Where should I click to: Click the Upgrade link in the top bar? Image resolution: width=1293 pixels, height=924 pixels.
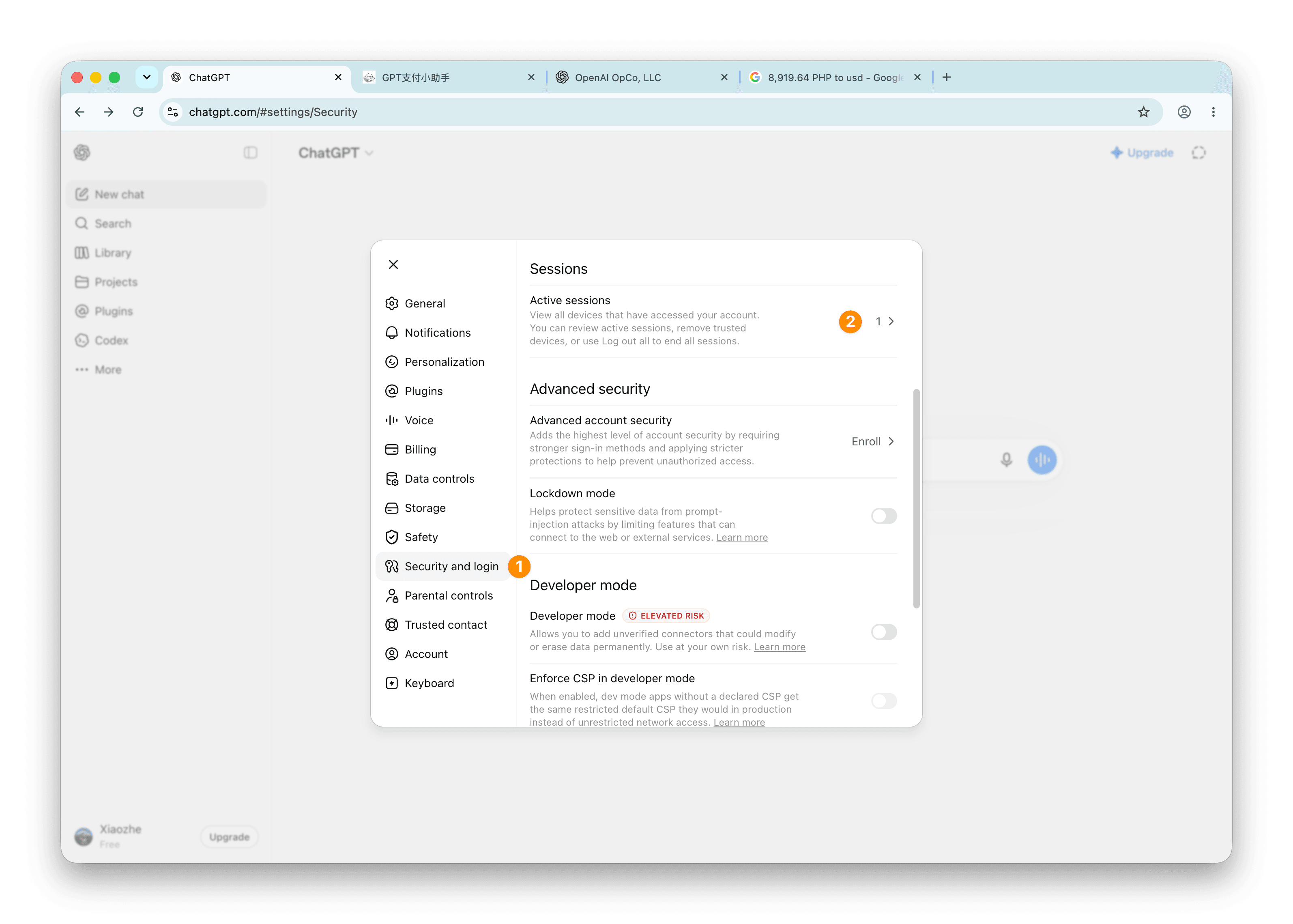pyautogui.click(x=1142, y=153)
